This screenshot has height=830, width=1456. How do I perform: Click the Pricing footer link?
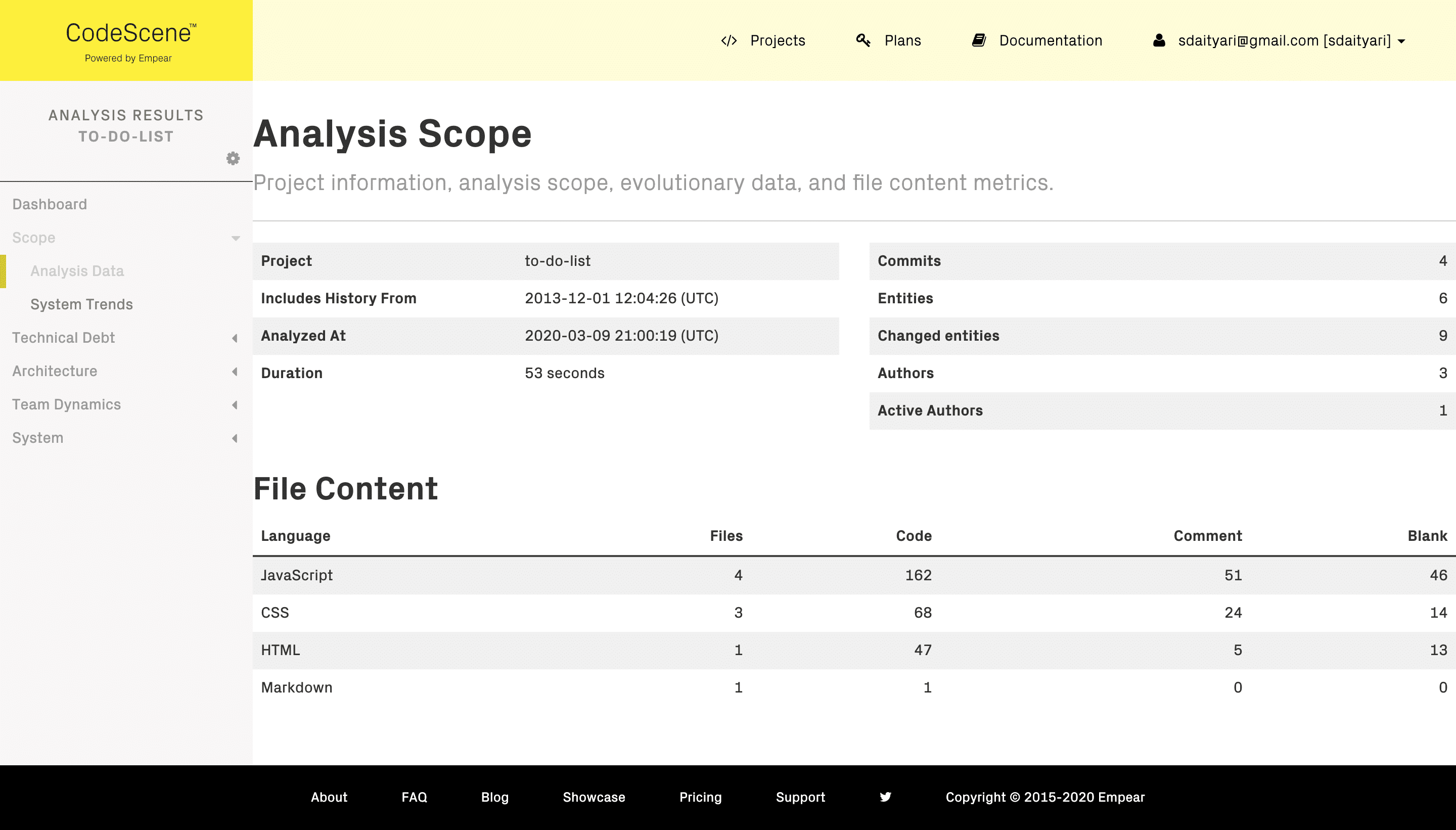(700, 797)
